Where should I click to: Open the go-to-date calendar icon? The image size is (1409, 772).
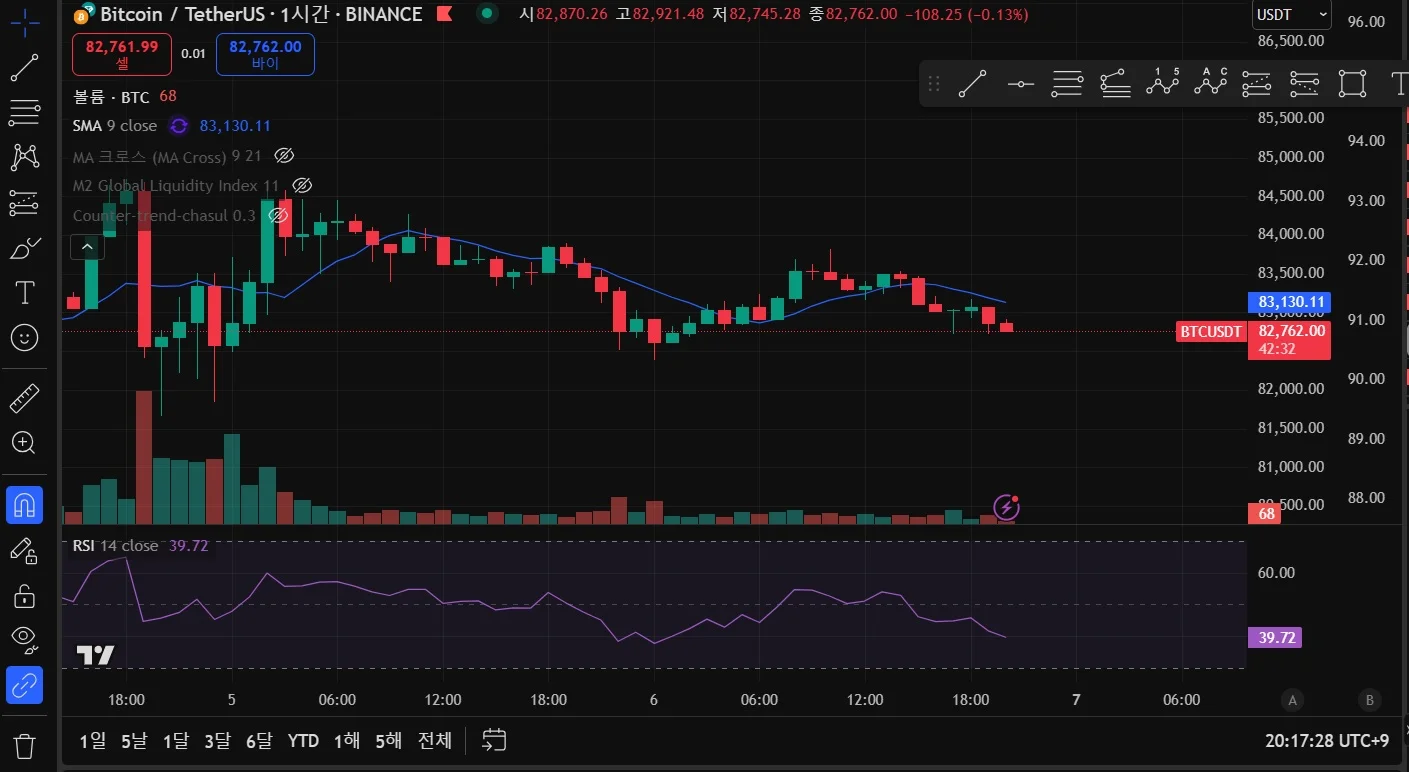tap(494, 740)
